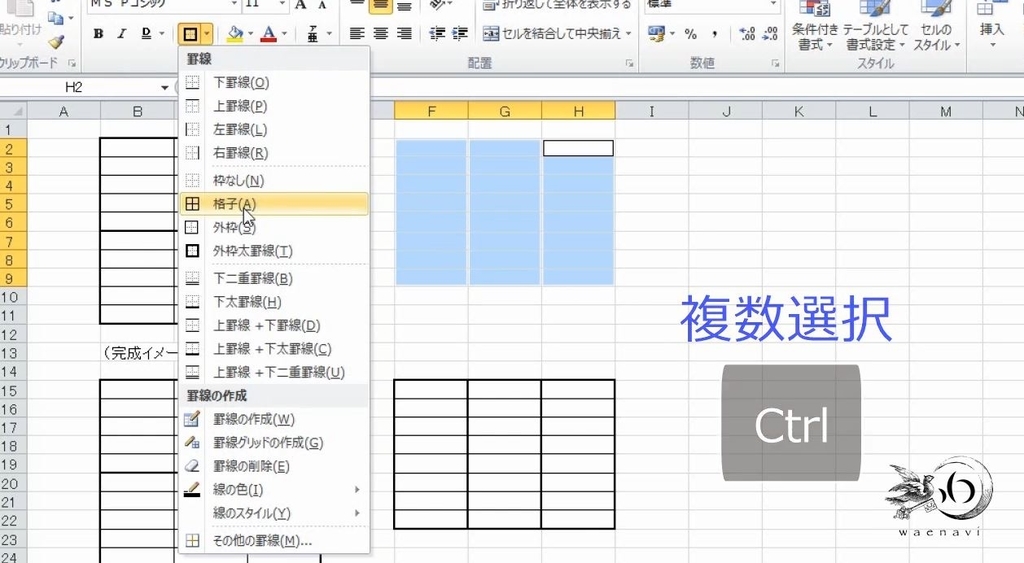1024x563 pixels.
Task: Center text horizontally
Action: coord(381,33)
